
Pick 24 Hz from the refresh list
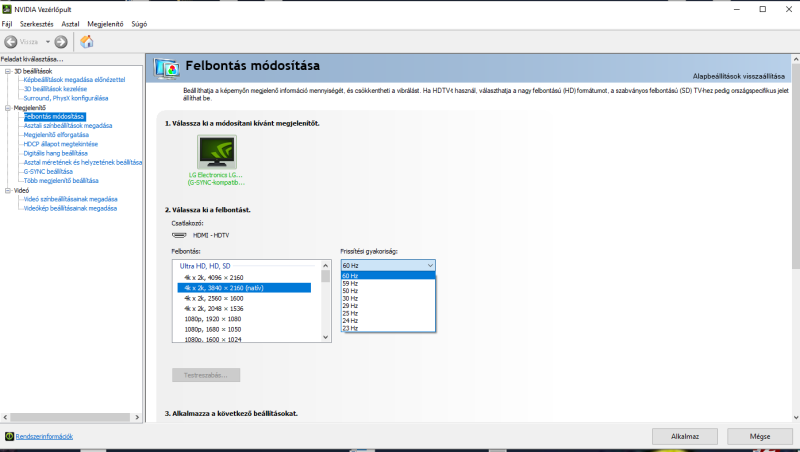click(388, 320)
